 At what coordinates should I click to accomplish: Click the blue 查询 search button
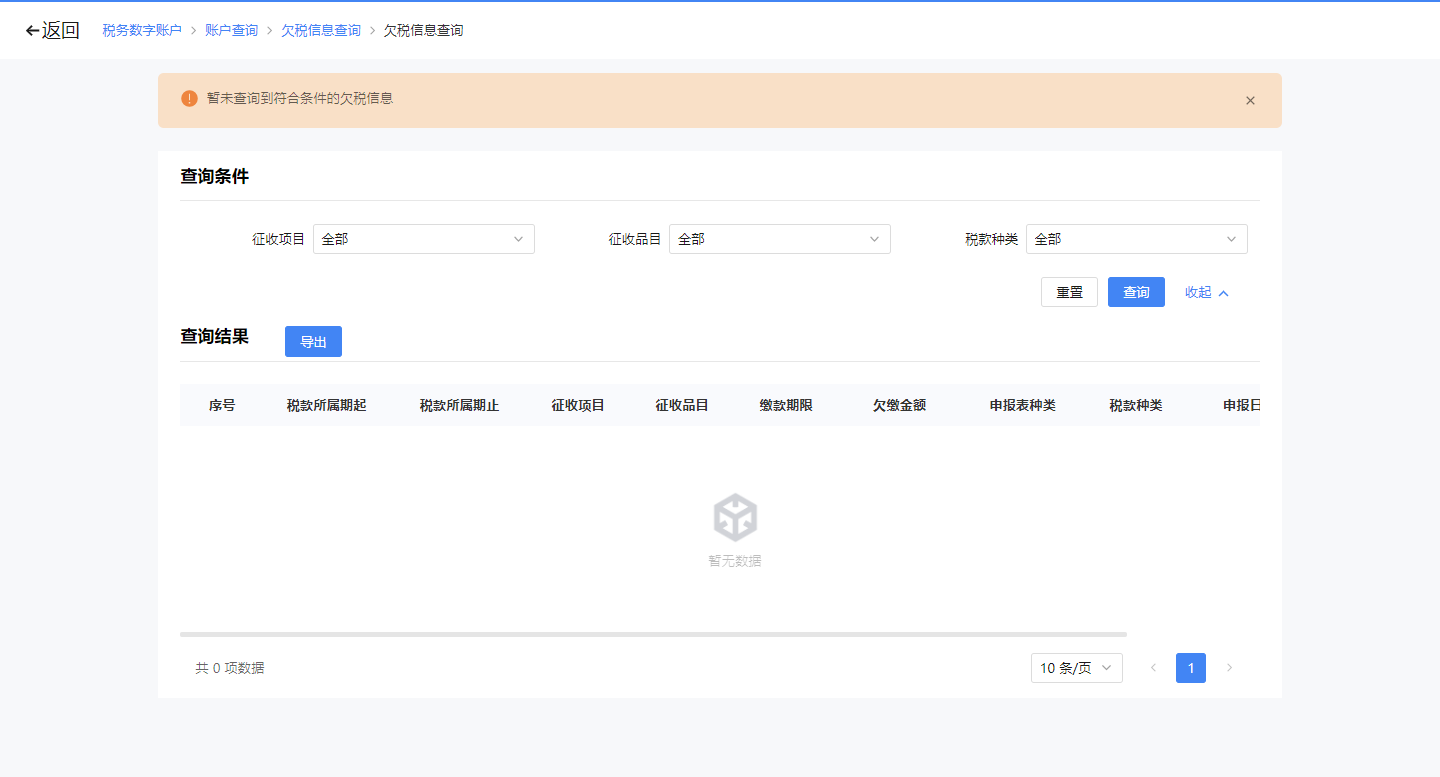click(1136, 292)
